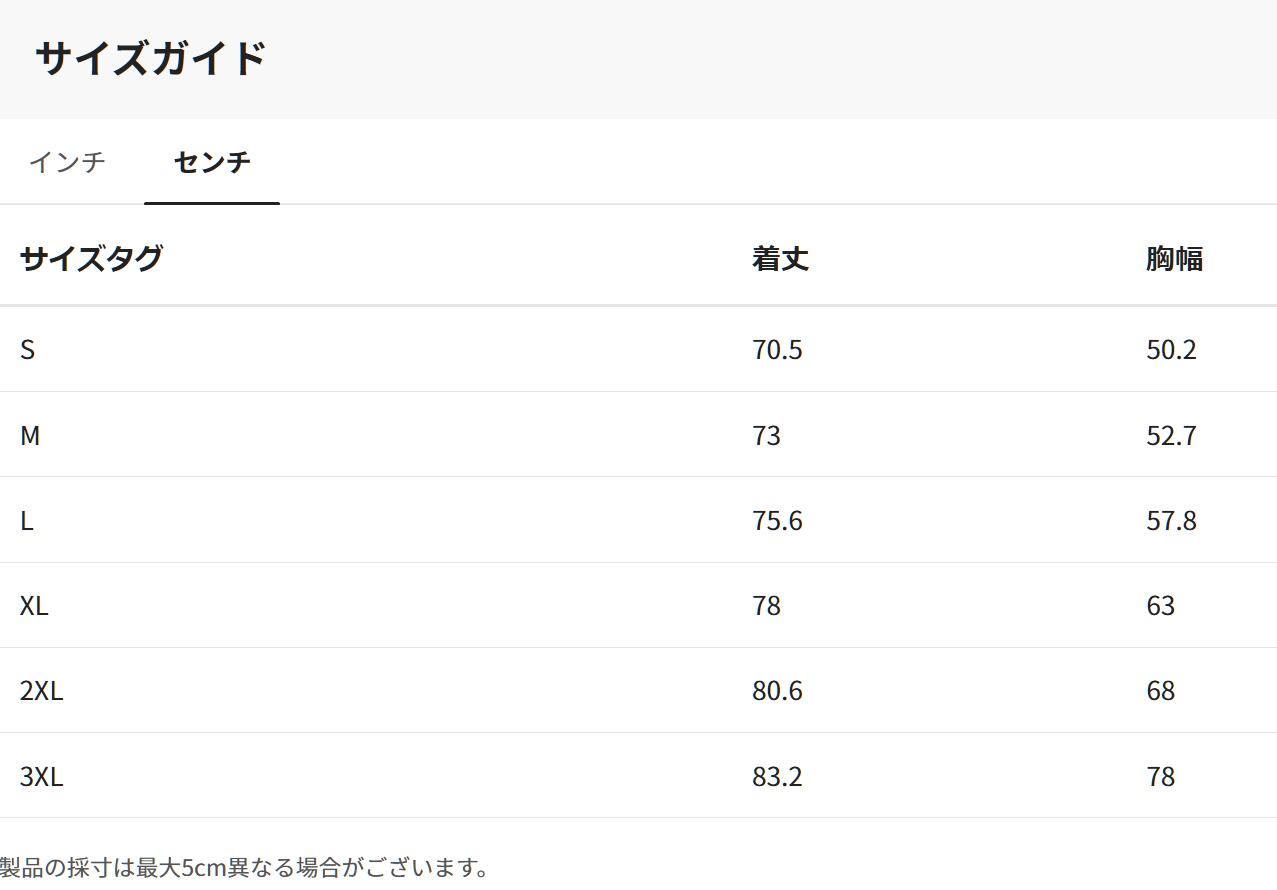The width and height of the screenshot is (1277, 890).
Task: Click the 75.6 length value
Action: coord(777,521)
